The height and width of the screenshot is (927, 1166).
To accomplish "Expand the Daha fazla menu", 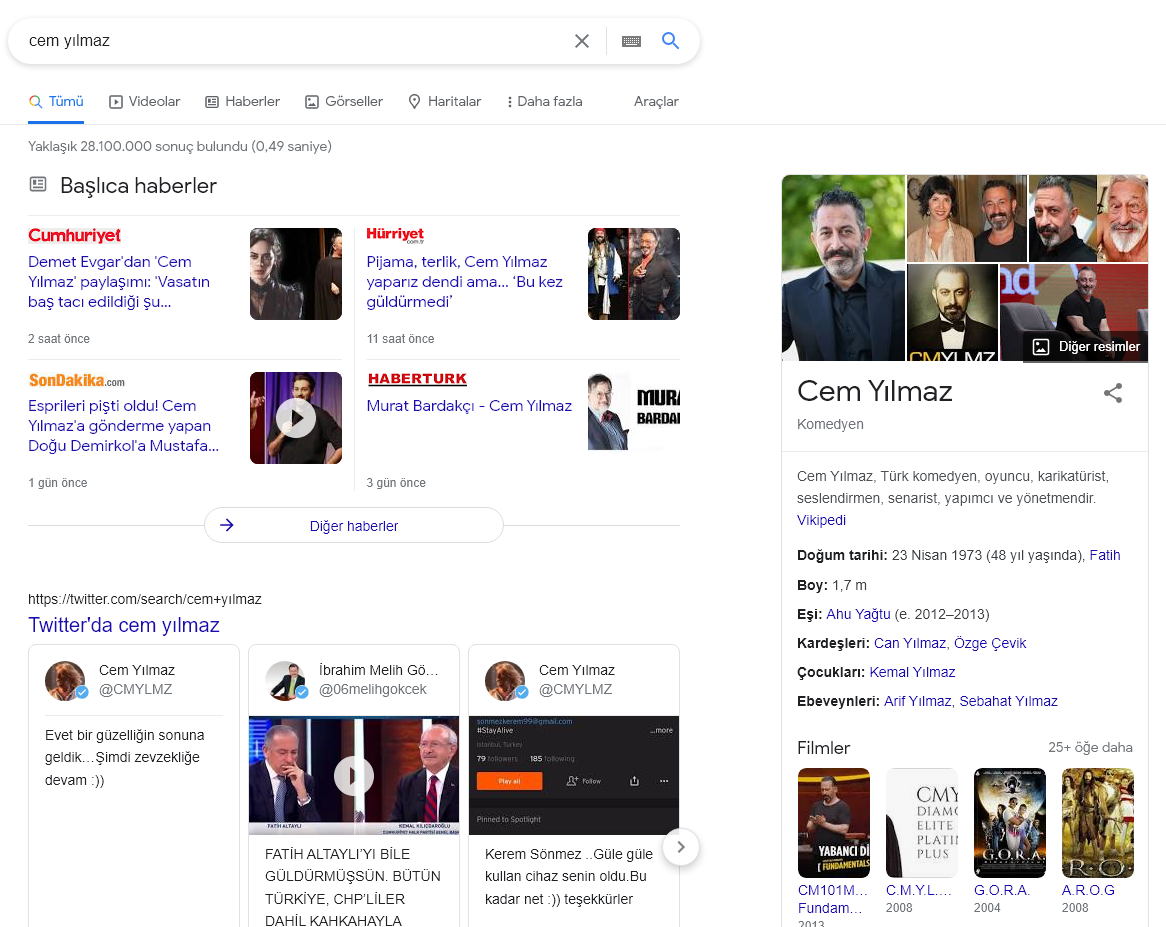I will click(x=544, y=102).
